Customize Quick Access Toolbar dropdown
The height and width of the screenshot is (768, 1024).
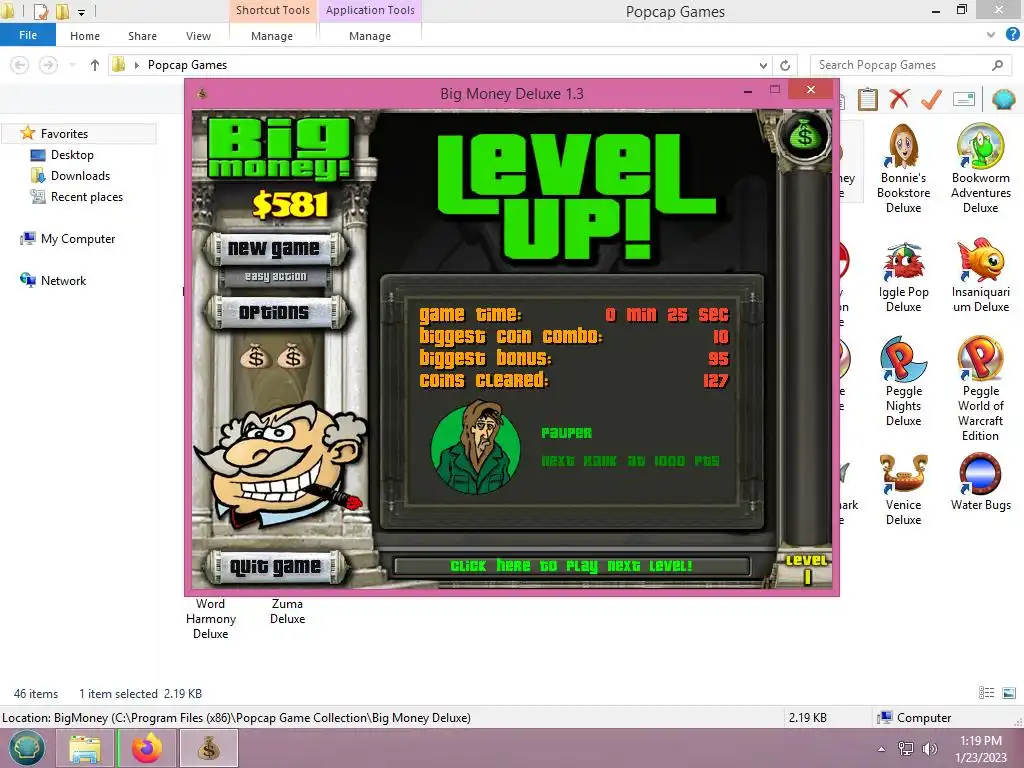[81, 12]
